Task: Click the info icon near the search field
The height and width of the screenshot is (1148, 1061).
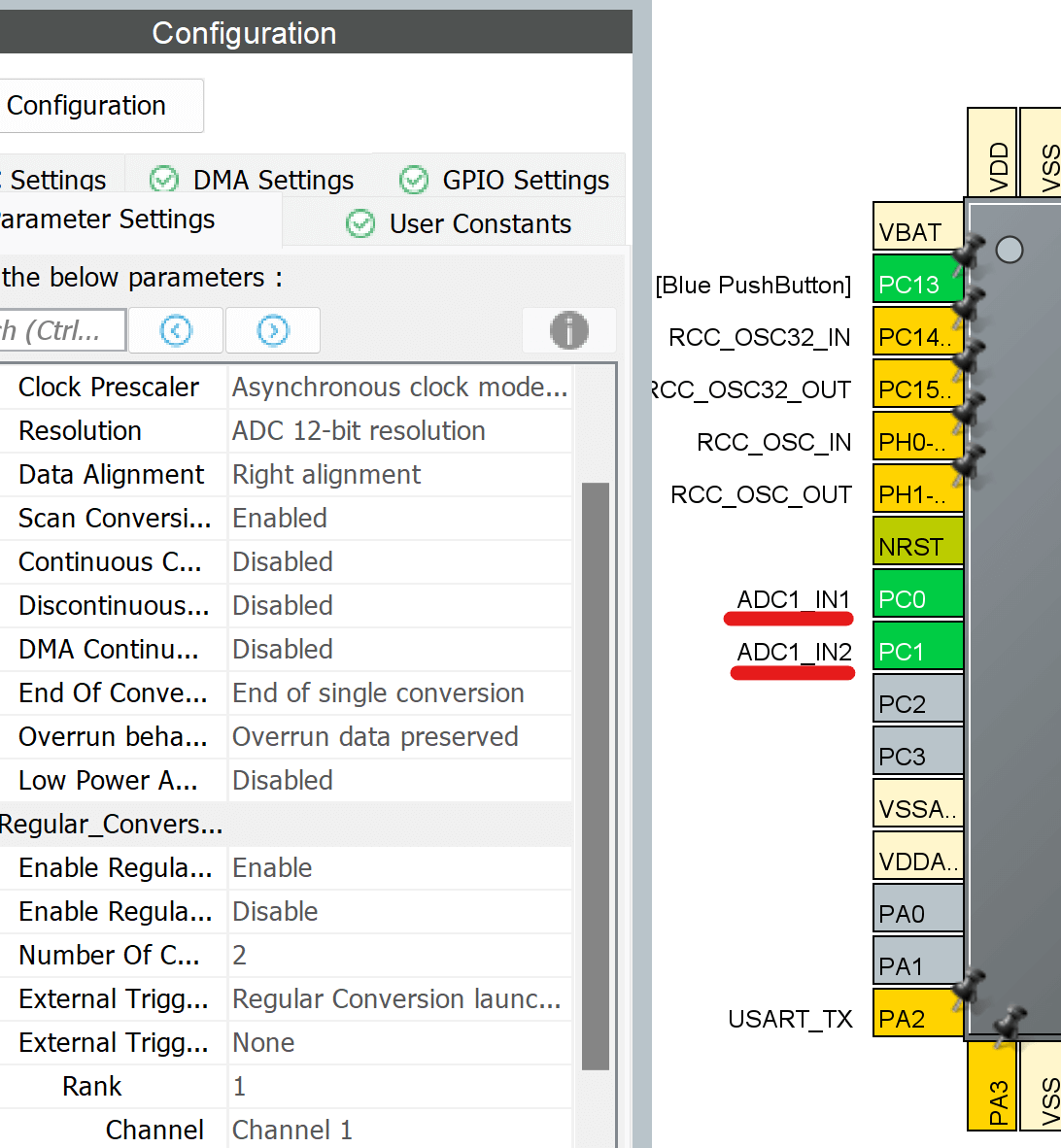Action: tap(568, 330)
